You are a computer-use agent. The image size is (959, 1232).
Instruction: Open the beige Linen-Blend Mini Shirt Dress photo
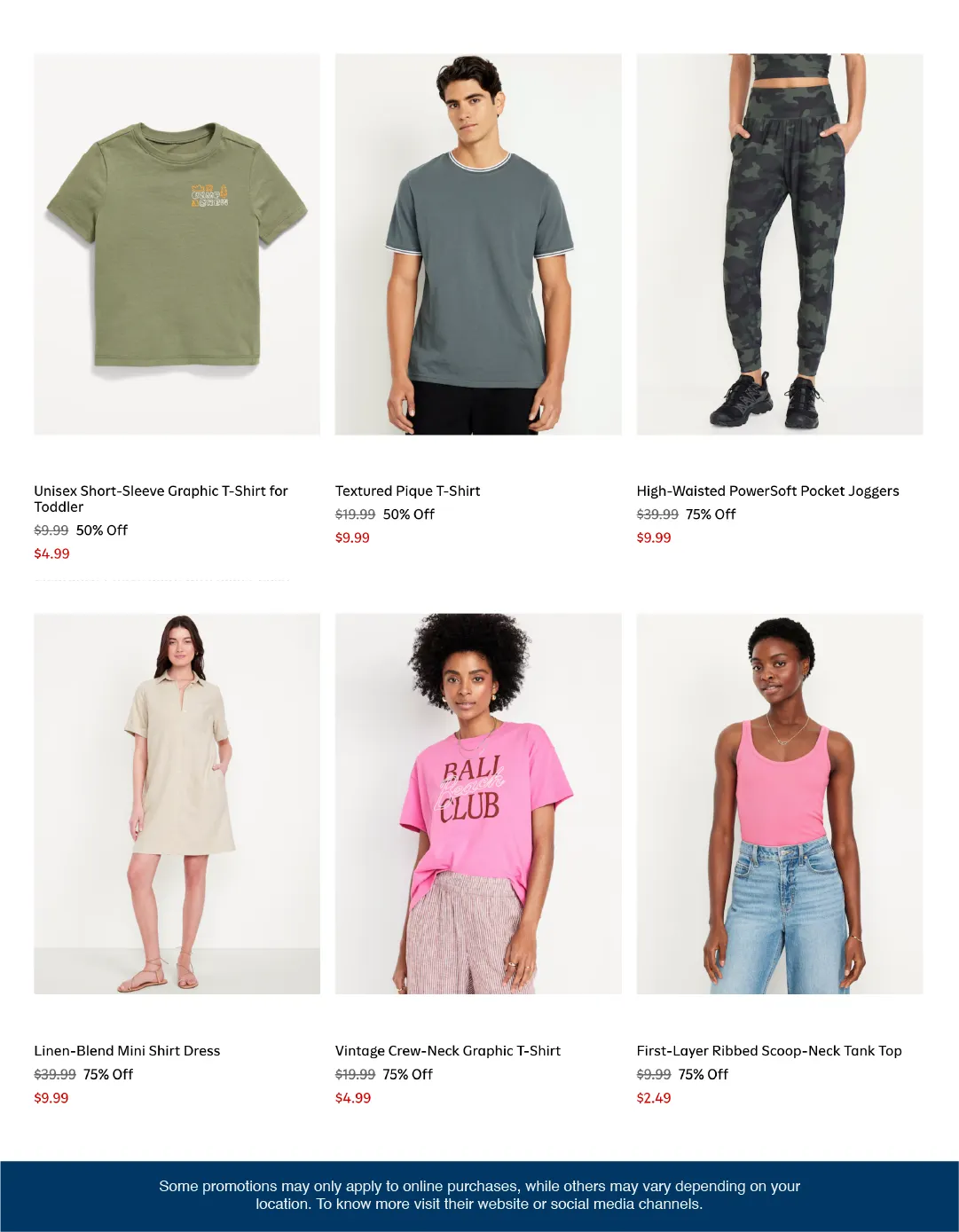[177, 804]
